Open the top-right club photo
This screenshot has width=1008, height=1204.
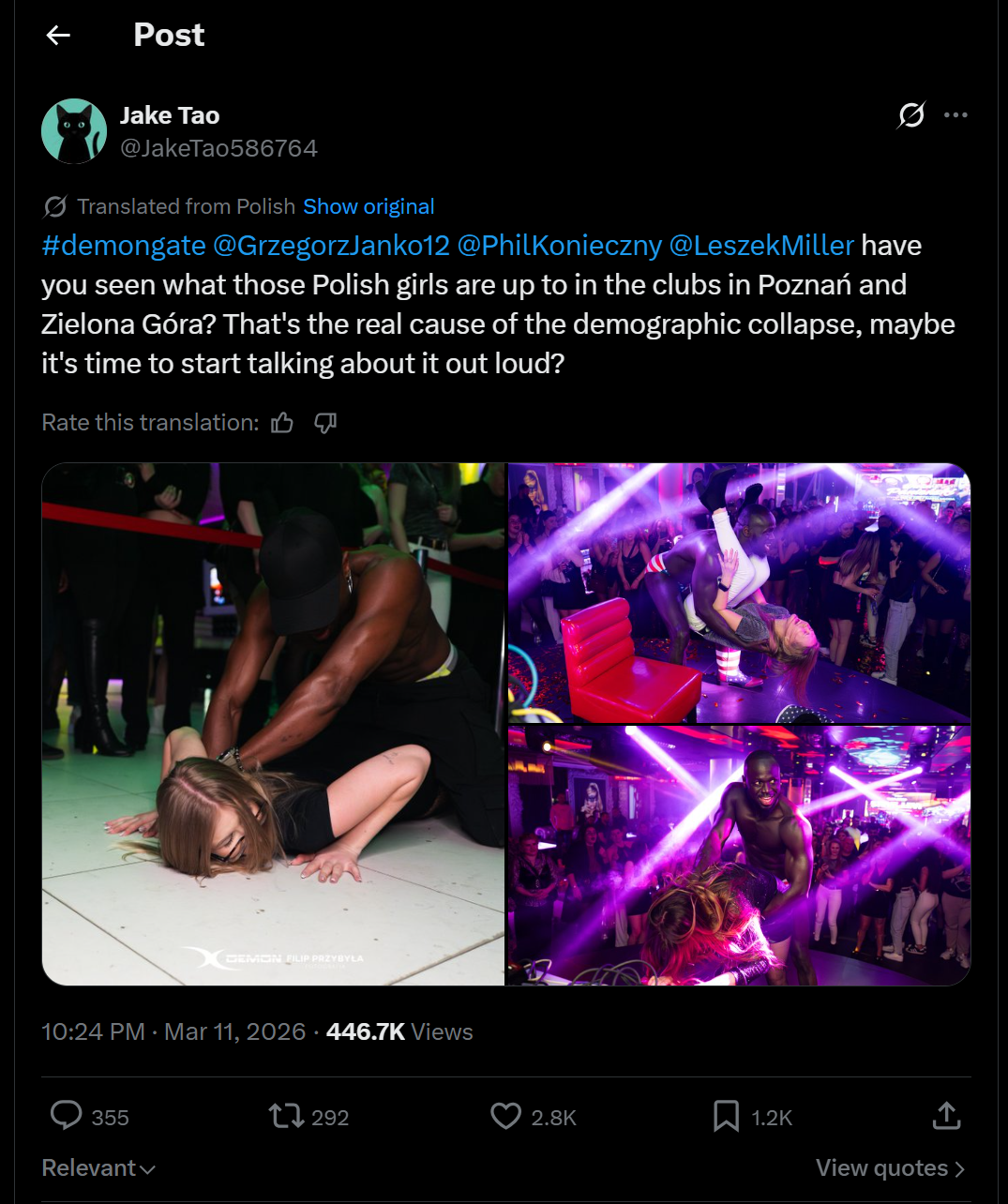coord(739,593)
